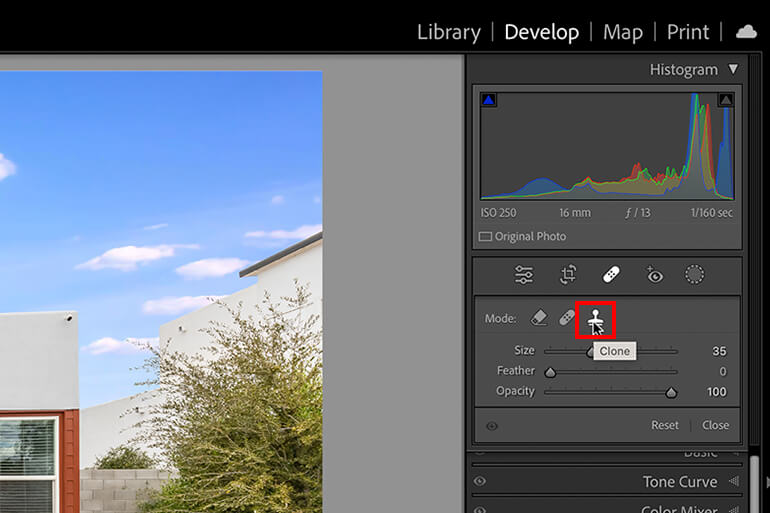
Task: Switch to the Library module
Action: [x=449, y=32]
